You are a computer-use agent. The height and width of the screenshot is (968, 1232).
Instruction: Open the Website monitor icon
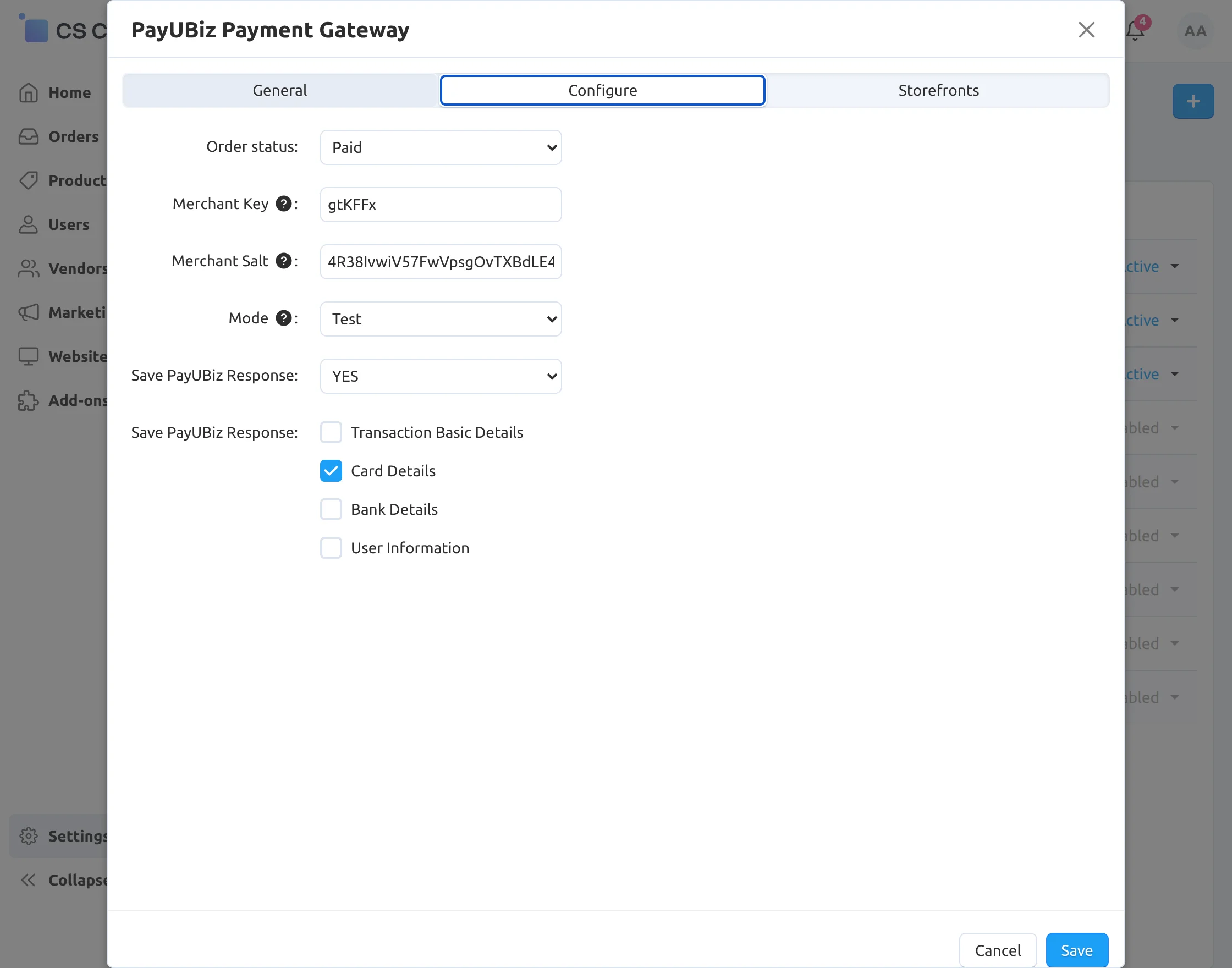[x=29, y=356]
